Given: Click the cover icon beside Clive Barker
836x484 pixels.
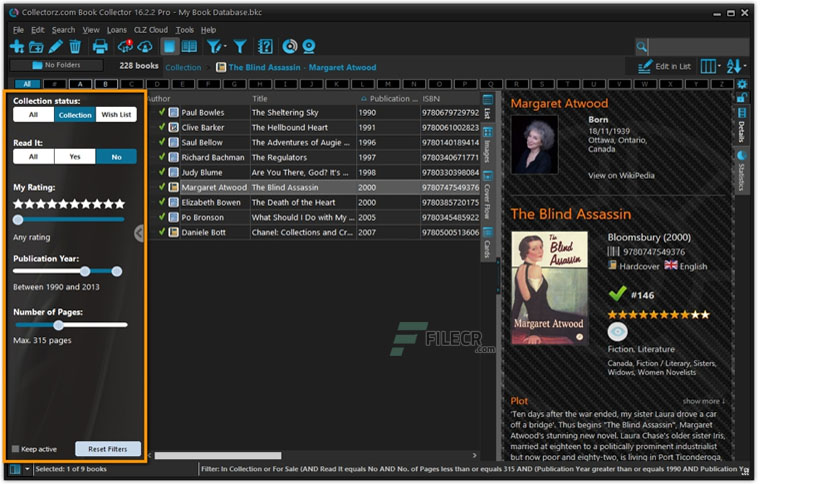Looking at the screenshot, I should tap(173, 127).
